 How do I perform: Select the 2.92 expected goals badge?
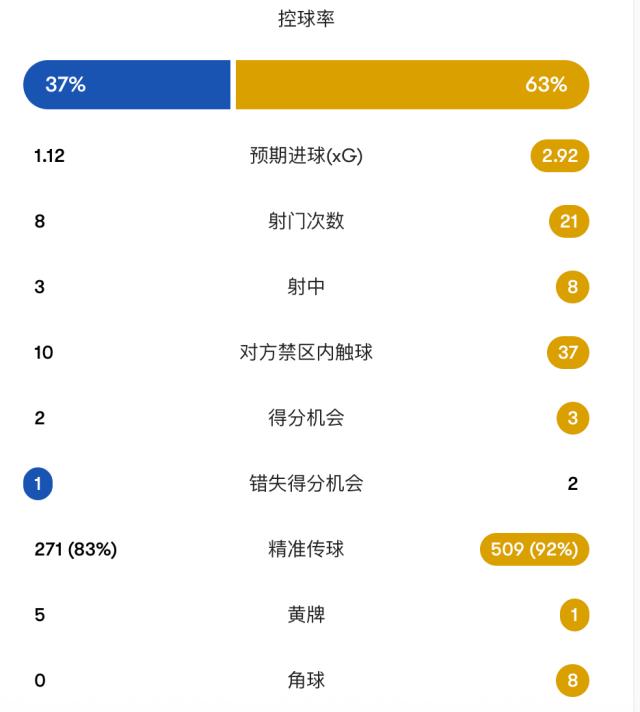point(560,156)
